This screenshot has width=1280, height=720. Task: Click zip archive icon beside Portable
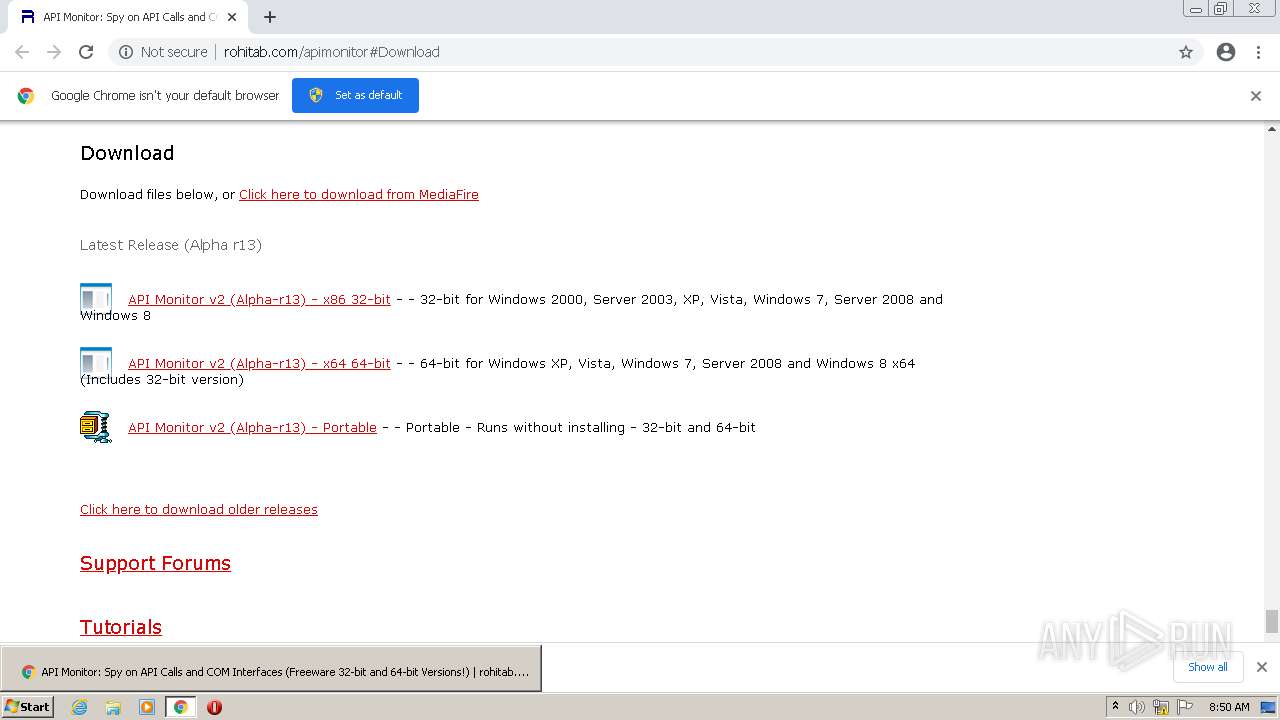(x=96, y=427)
